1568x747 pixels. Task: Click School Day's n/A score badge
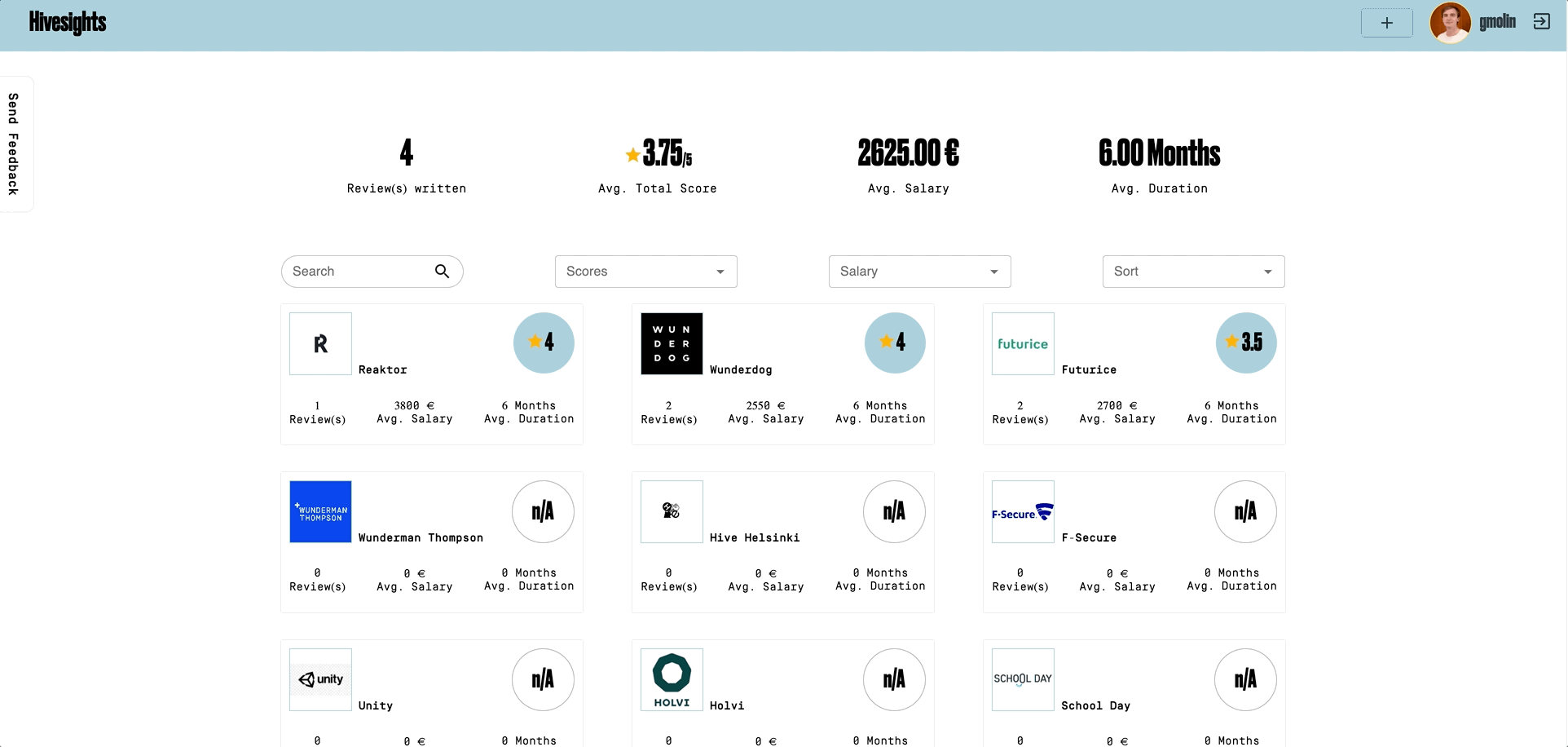1246,679
